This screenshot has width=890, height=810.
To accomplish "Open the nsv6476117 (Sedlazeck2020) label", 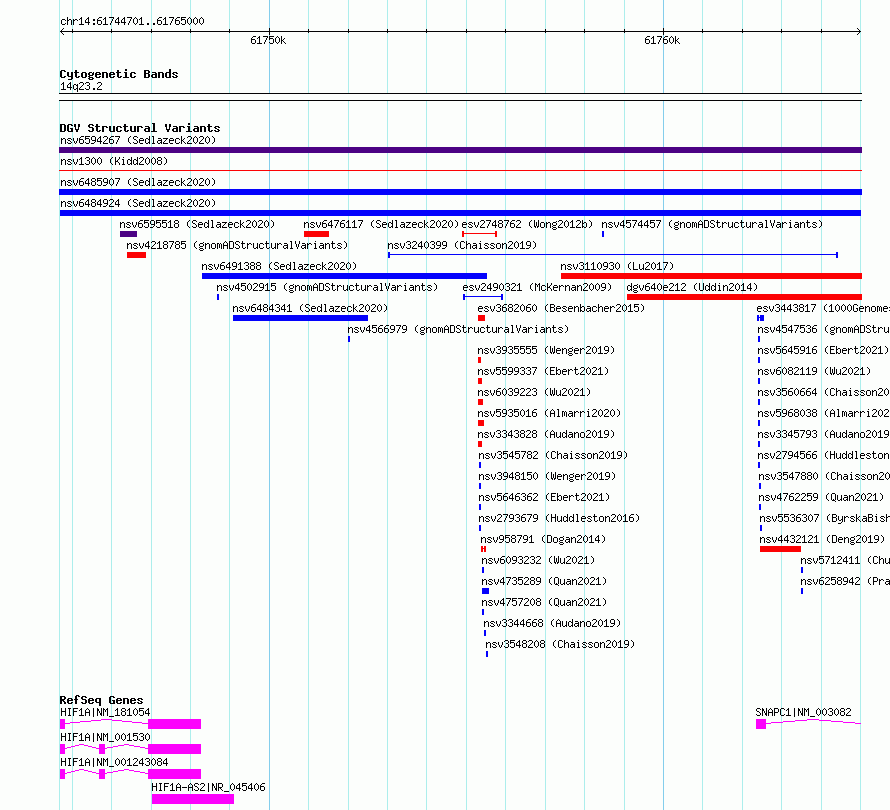I will [381, 224].
